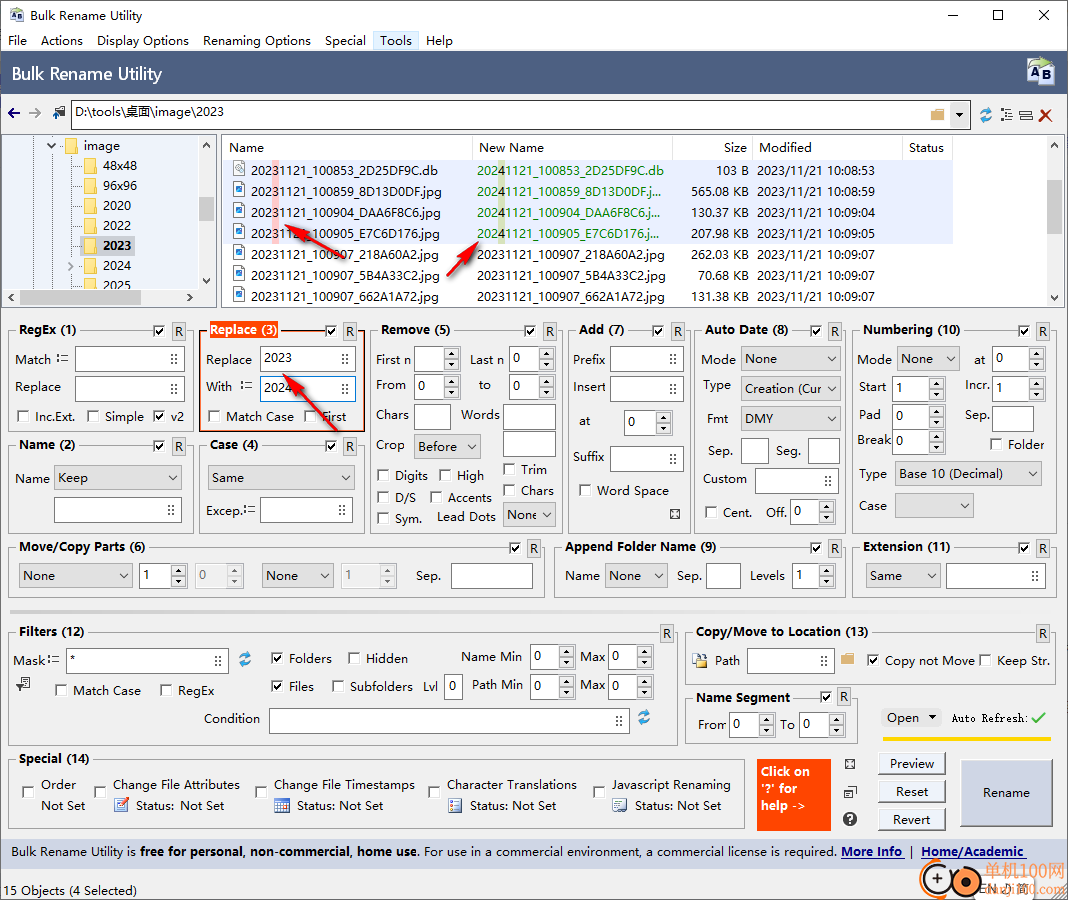Image resolution: width=1068 pixels, height=900 pixels.
Task: Click the Revert button
Action: click(911, 820)
